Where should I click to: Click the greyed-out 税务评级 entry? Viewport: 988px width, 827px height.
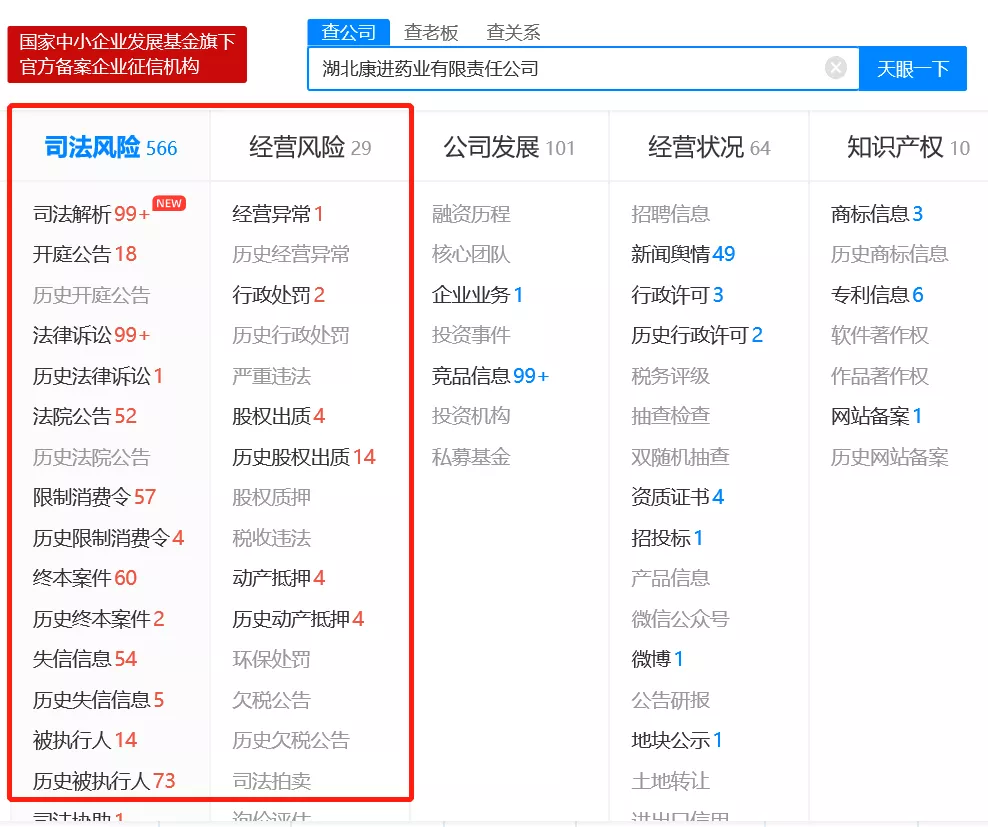pos(670,376)
